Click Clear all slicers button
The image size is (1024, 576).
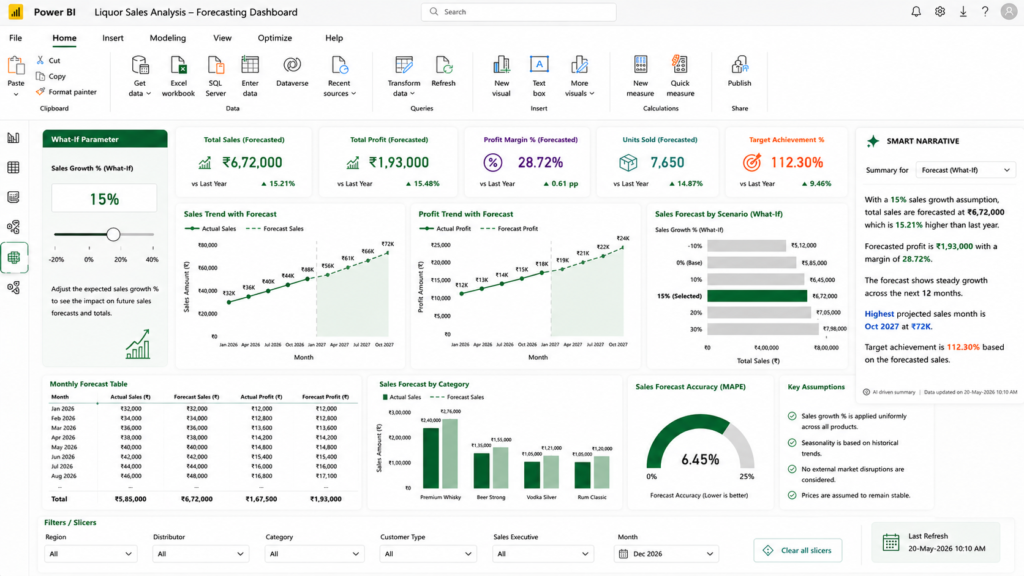point(797,551)
